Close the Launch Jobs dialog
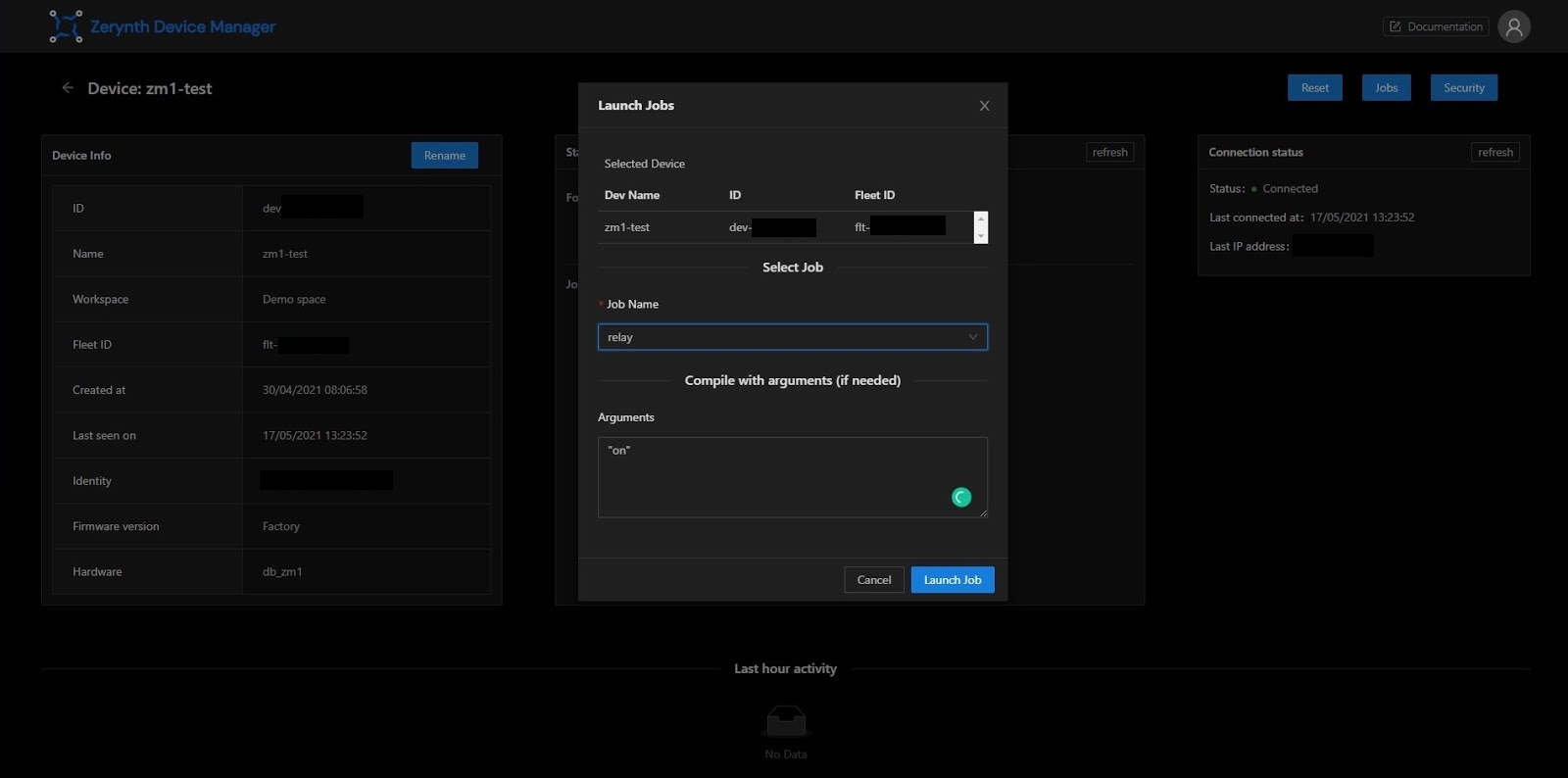The image size is (1568, 778). pos(985,106)
